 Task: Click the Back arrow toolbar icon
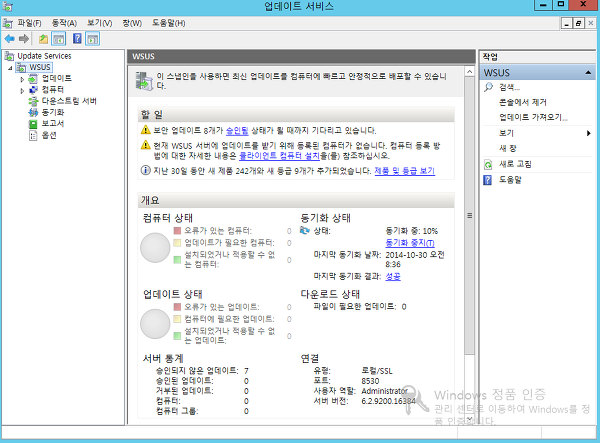10,39
